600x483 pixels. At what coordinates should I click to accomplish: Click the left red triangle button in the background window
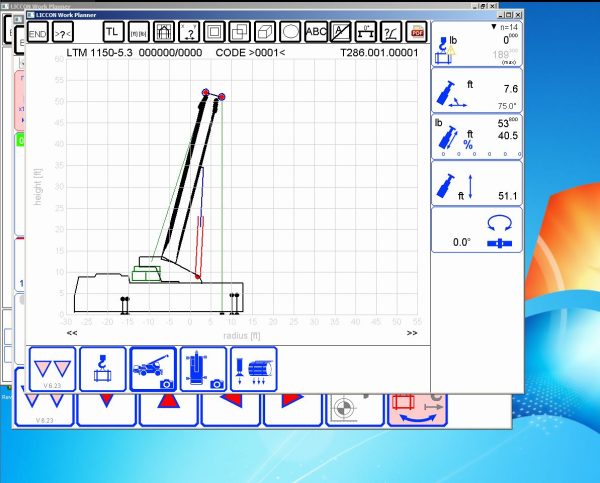tap(231, 410)
